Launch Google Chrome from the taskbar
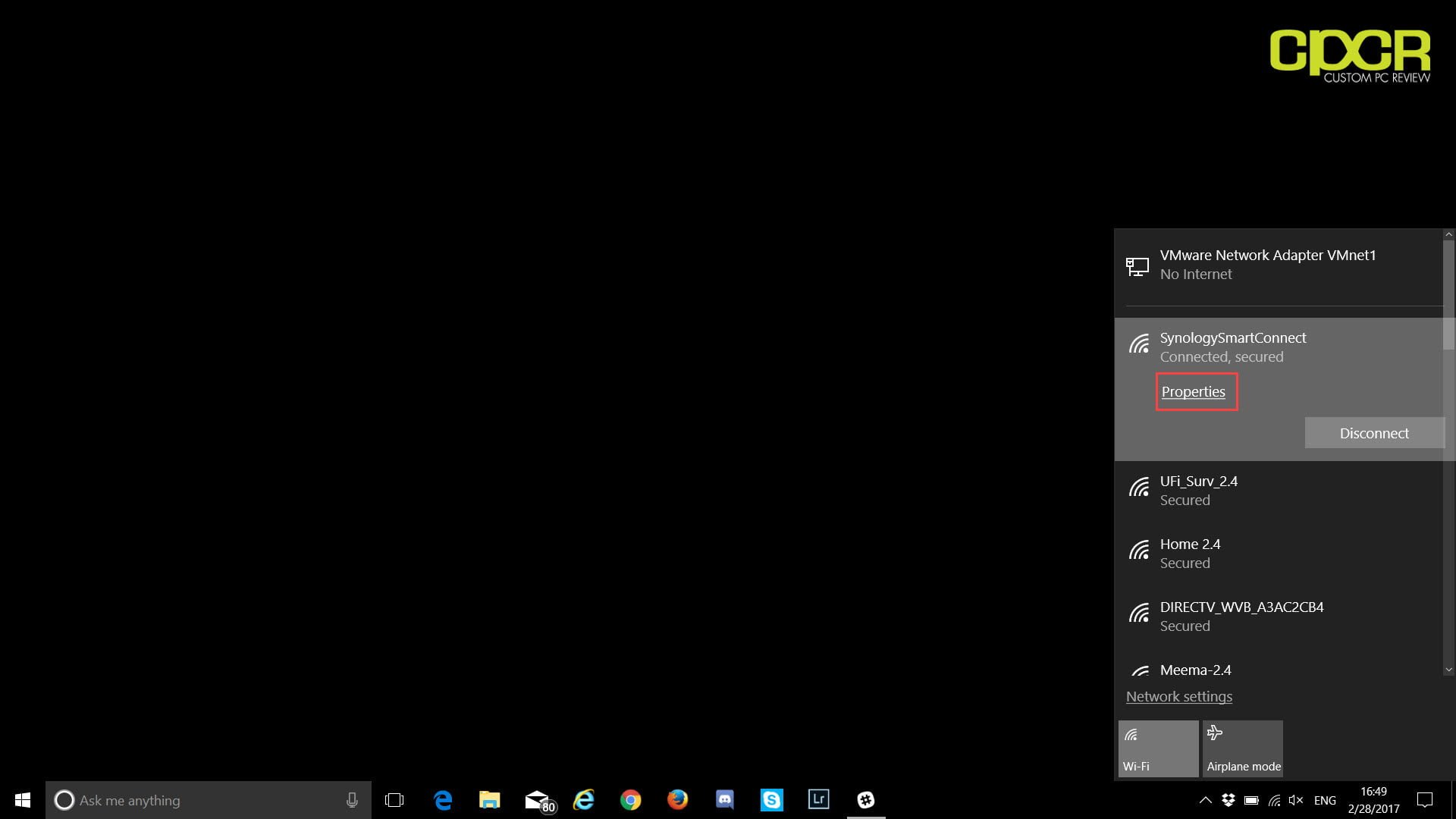The height and width of the screenshot is (819, 1456). coord(631,800)
